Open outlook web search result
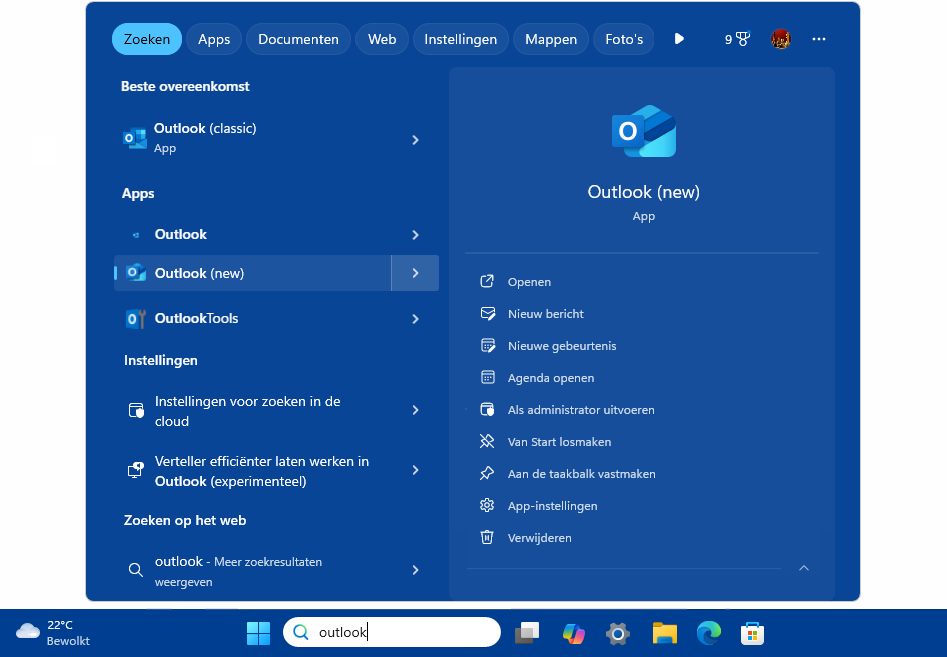 [252, 571]
